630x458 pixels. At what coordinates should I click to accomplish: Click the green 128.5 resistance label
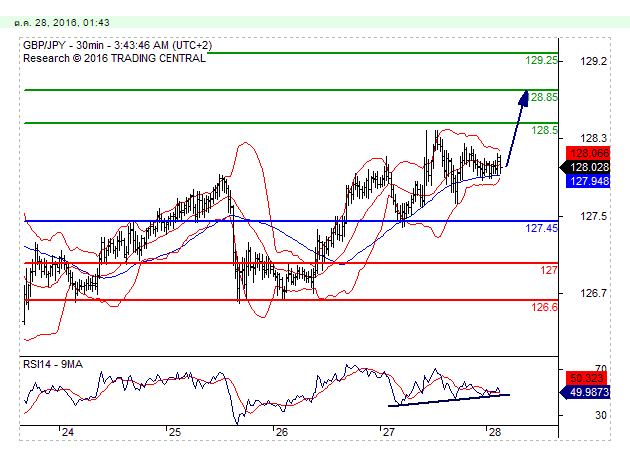pos(544,130)
